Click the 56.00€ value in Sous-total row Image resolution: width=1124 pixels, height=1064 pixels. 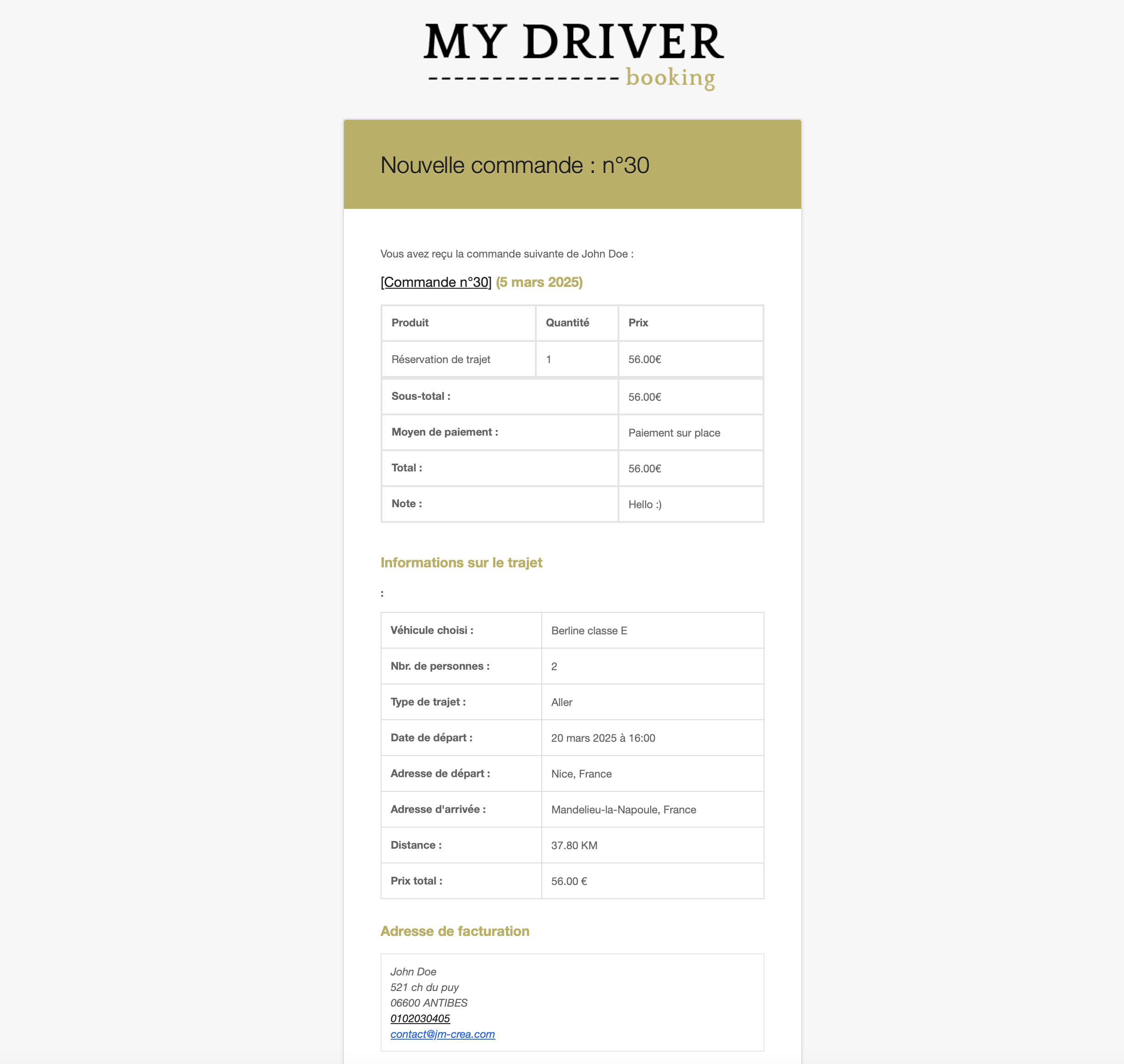[x=645, y=397]
